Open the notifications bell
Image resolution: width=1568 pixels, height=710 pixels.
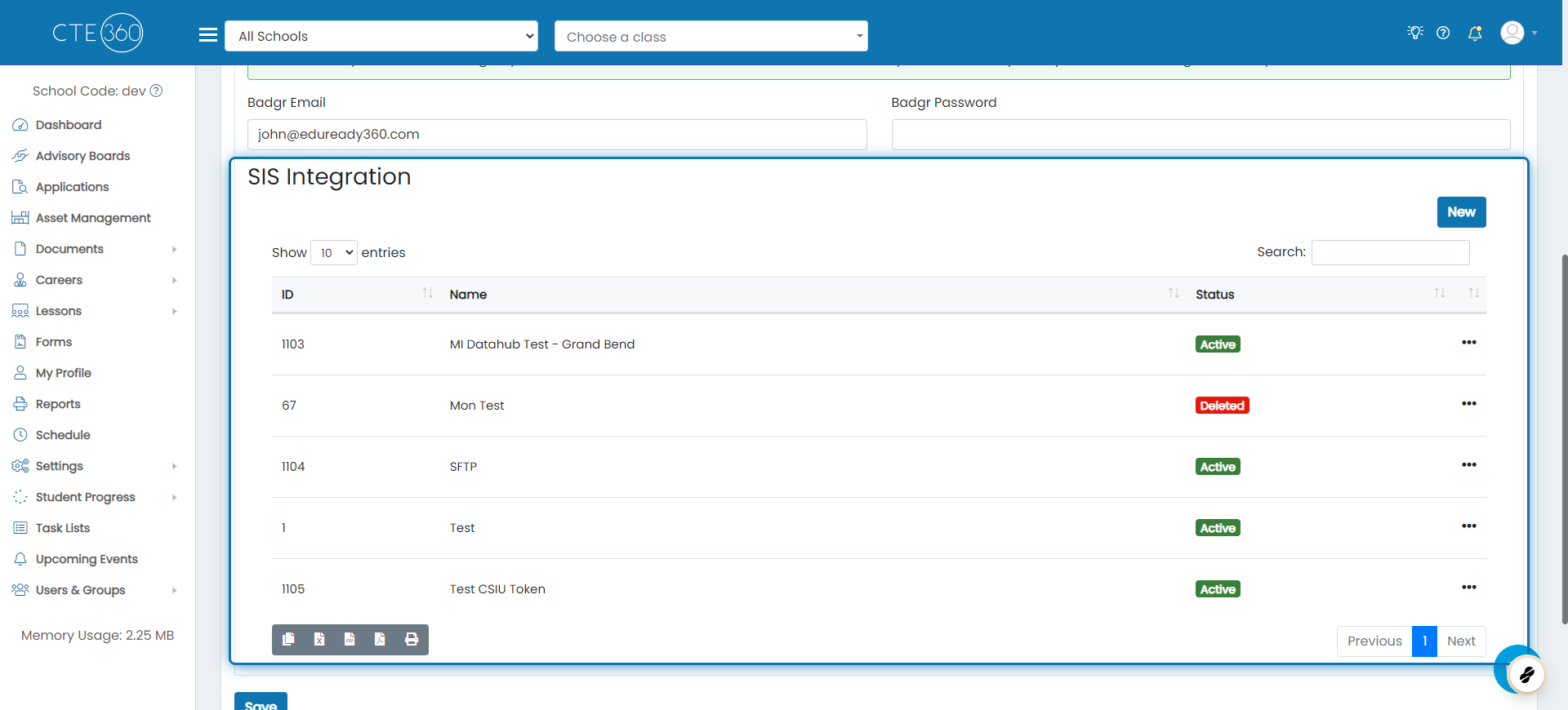[x=1475, y=33]
